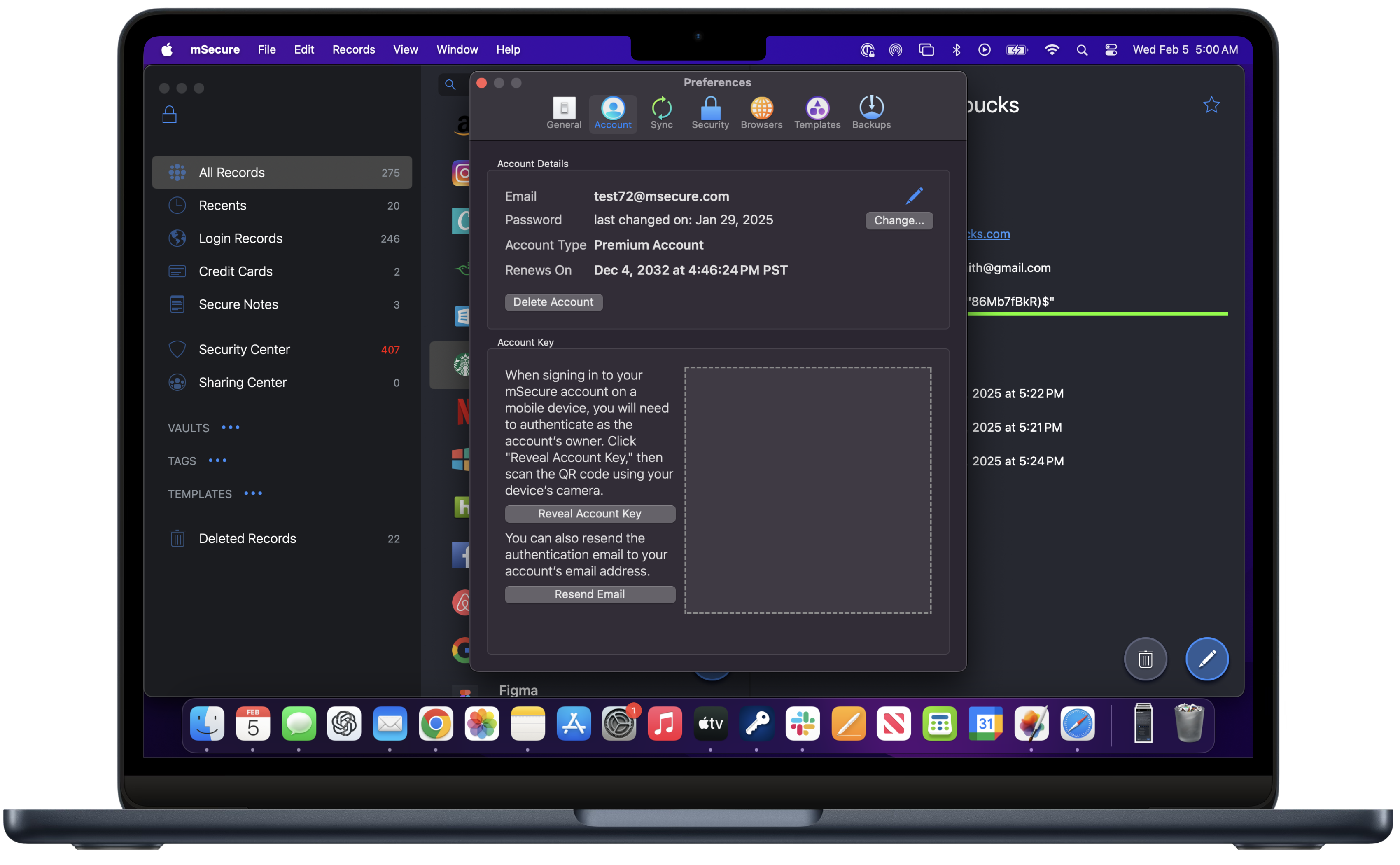Select Security Center in the sidebar
Image resolution: width=1400 pixels, height=865 pixels.
pyautogui.click(x=244, y=350)
